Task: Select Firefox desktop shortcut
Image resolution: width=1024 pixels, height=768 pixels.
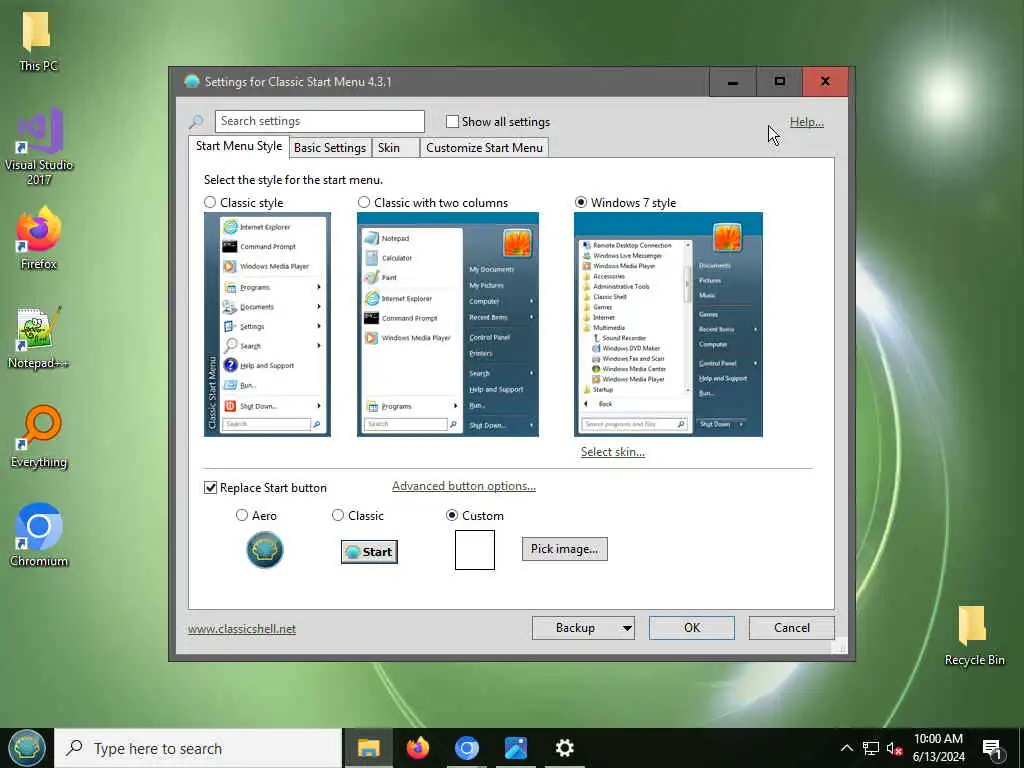Action: 39,238
